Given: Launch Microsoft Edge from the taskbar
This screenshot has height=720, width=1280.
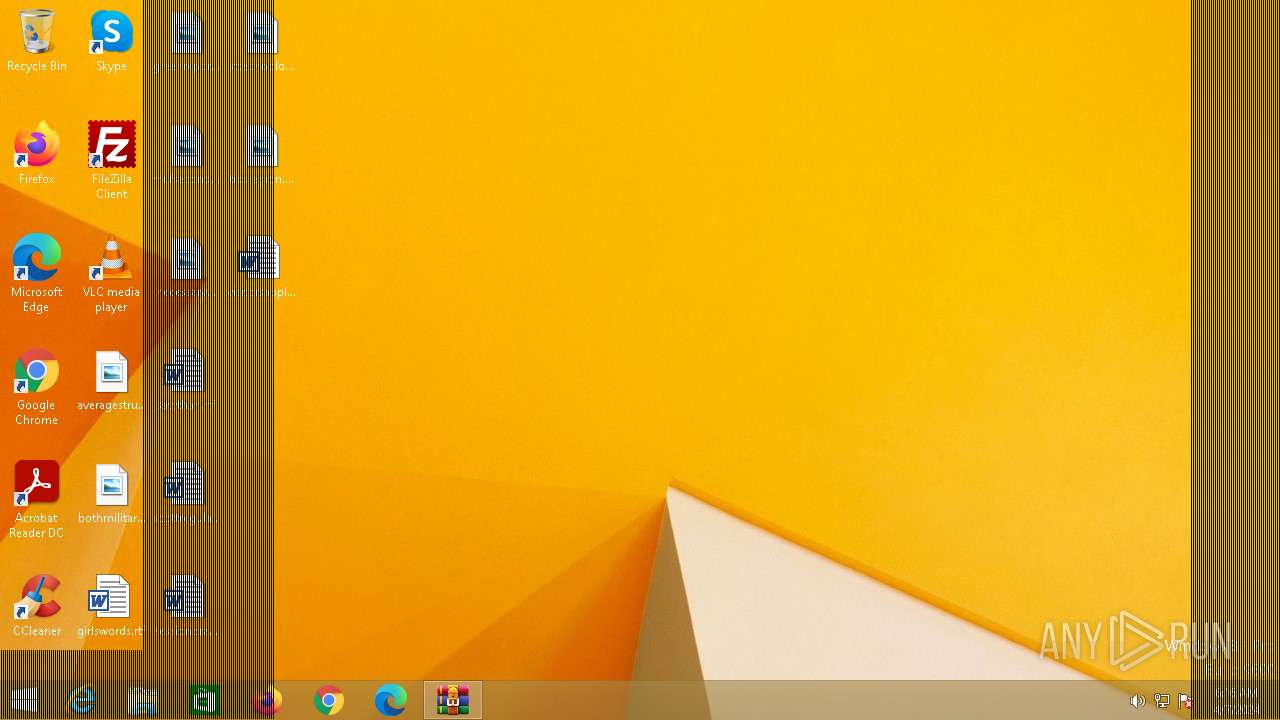Looking at the screenshot, I should pyautogui.click(x=391, y=701).
